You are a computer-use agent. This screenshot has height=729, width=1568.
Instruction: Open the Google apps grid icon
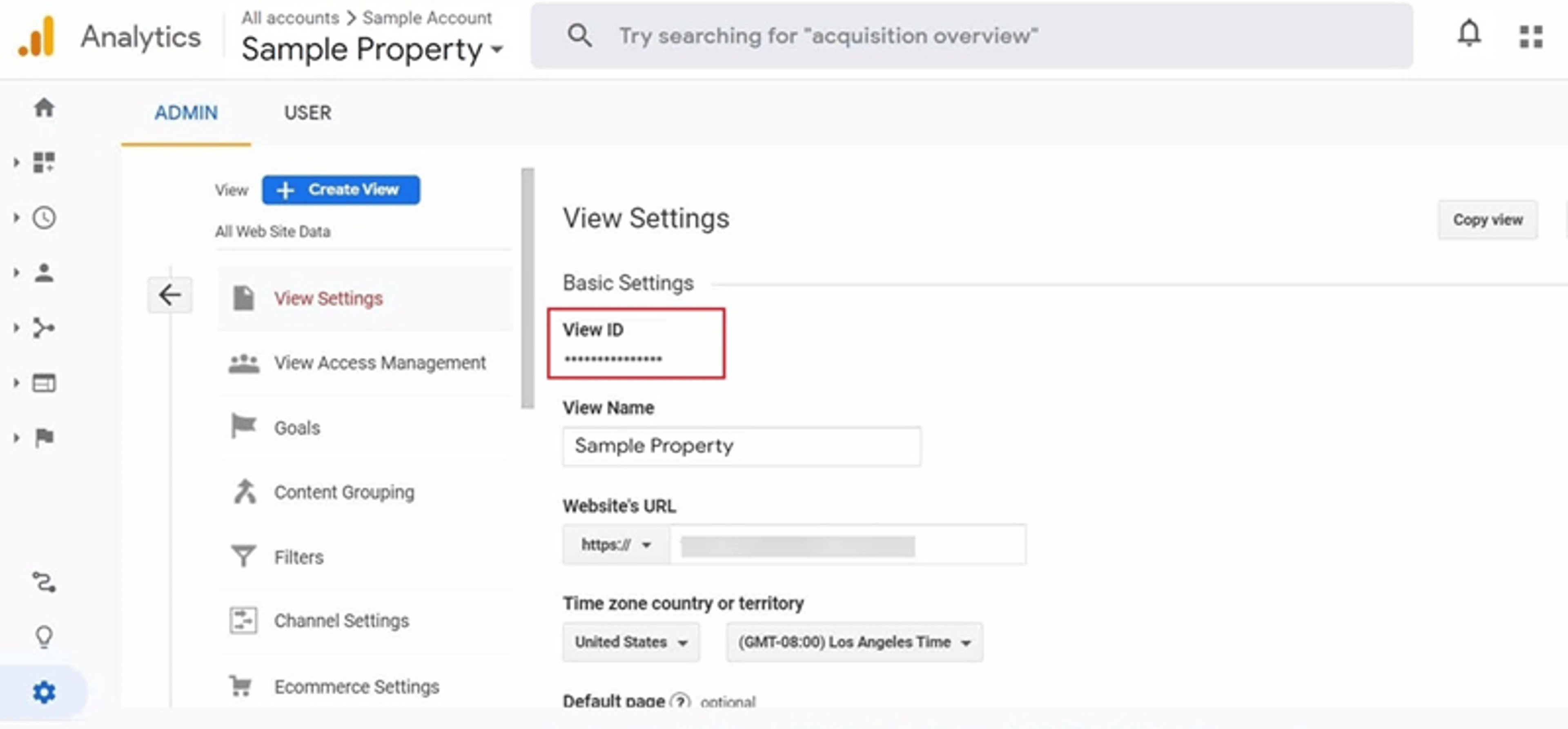[x=1531, y=36]
